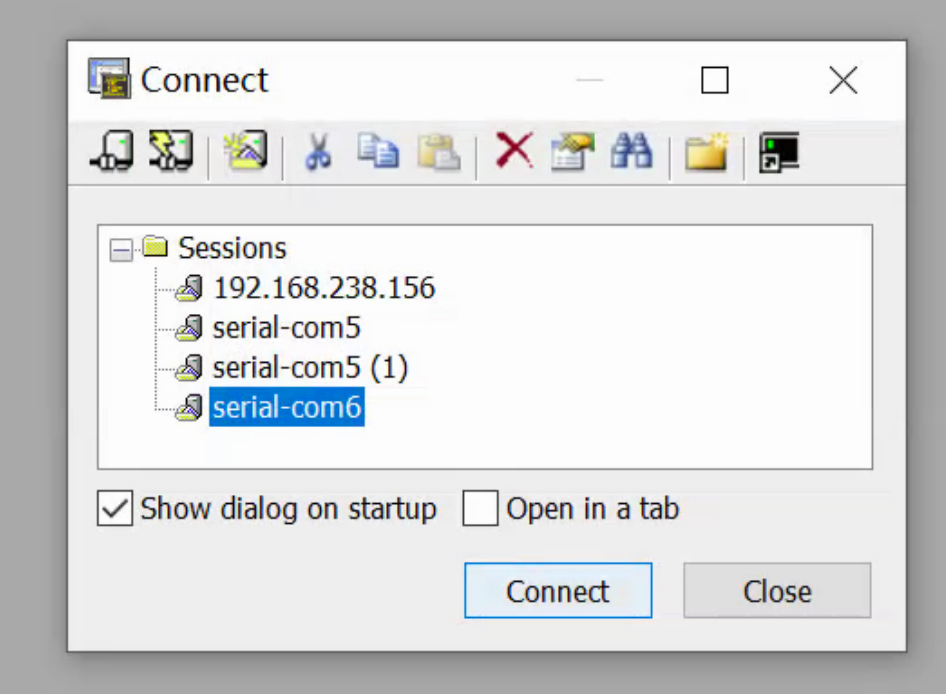Click the Find binoculars icon
Image resolution: width=946 pixels, height=694 pixels.
tap(631, 152)
